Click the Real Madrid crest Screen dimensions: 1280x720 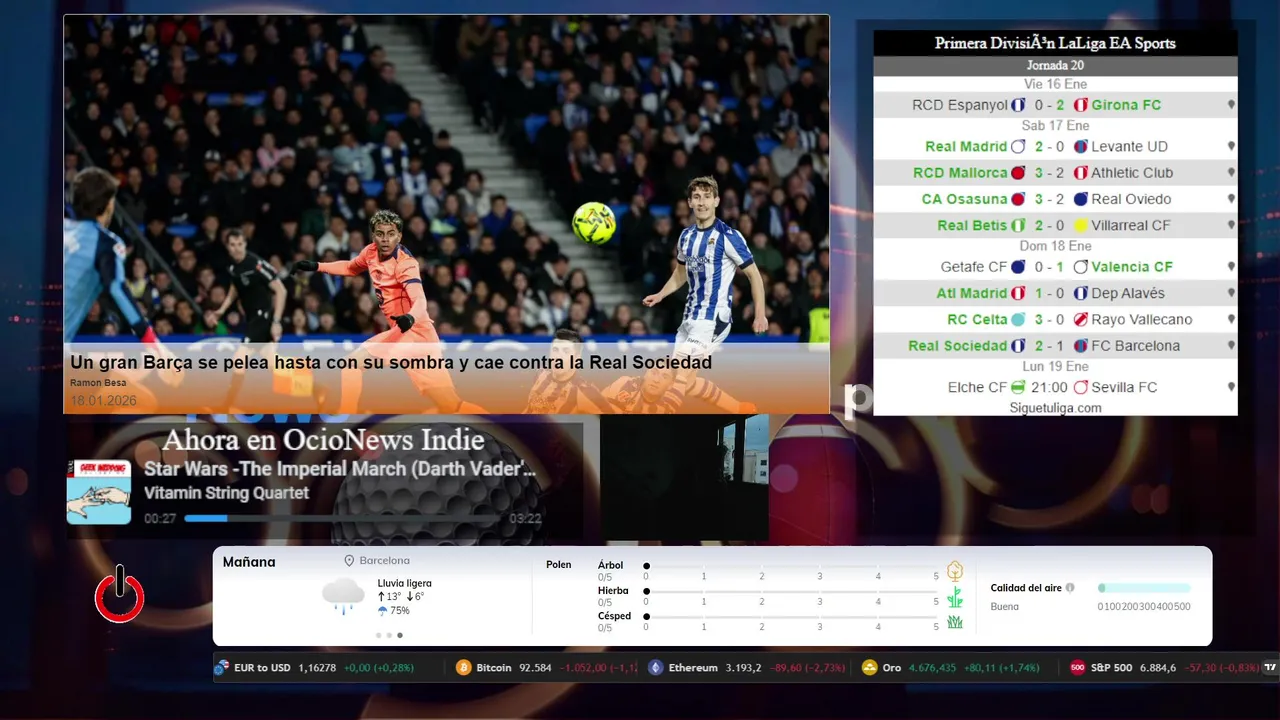[1018, 146]
